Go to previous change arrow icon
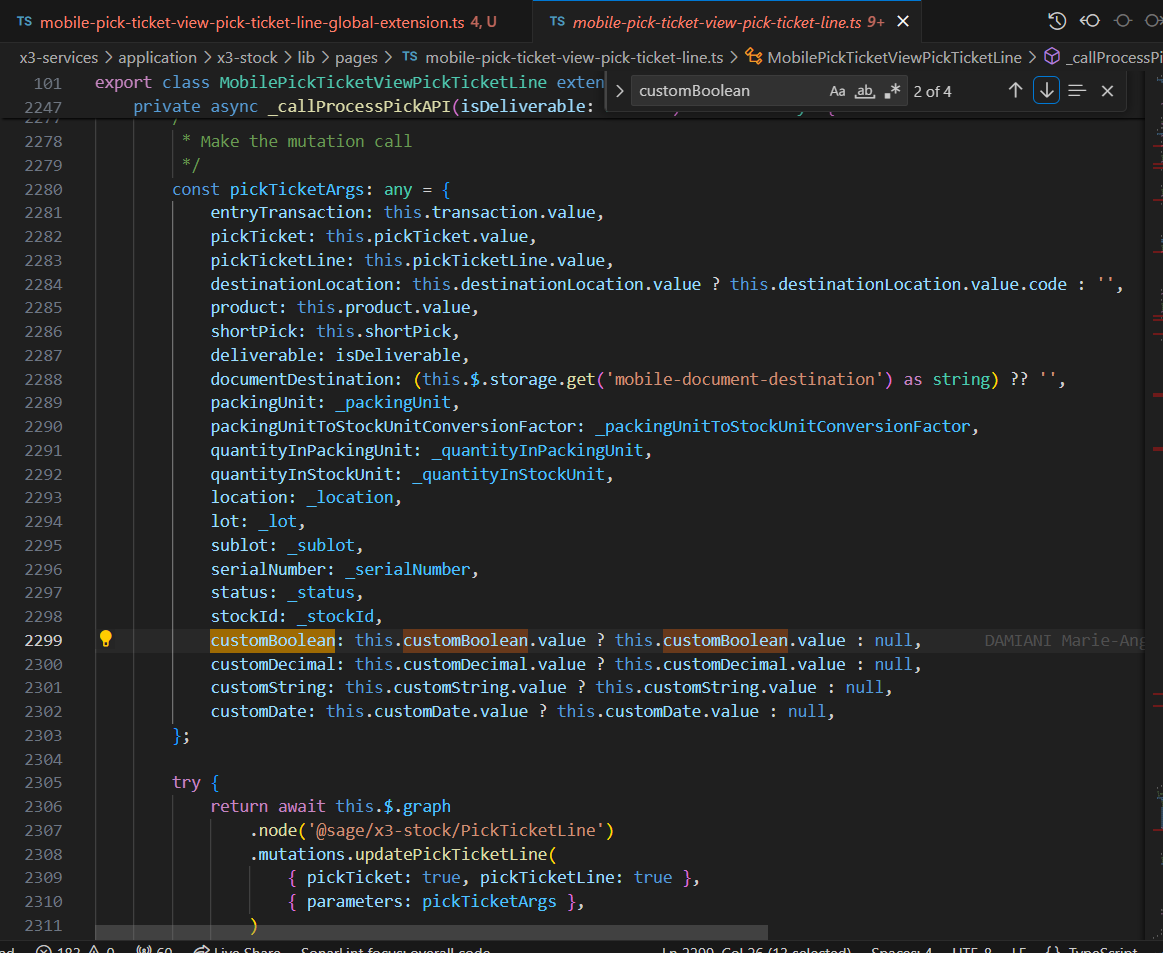The height and width of the screenshot is (953, 1163). click(x=1090, y=21)
